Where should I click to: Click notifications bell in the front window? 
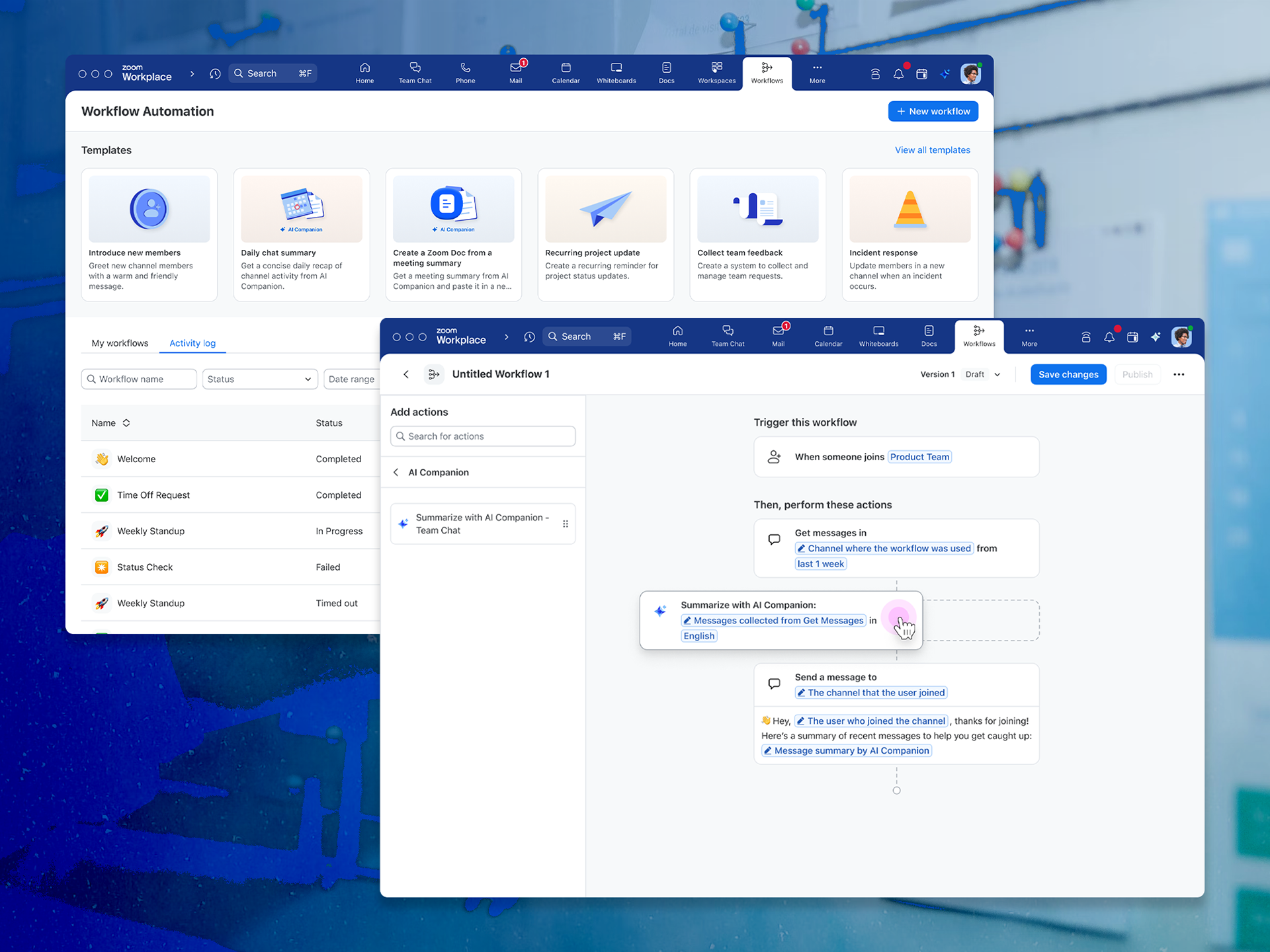(1109, 337)
